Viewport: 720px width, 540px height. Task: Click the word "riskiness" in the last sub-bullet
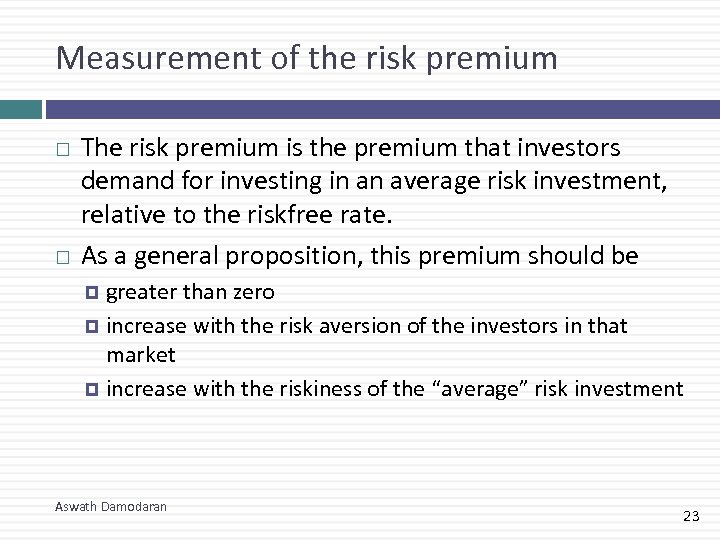point(322,389)
